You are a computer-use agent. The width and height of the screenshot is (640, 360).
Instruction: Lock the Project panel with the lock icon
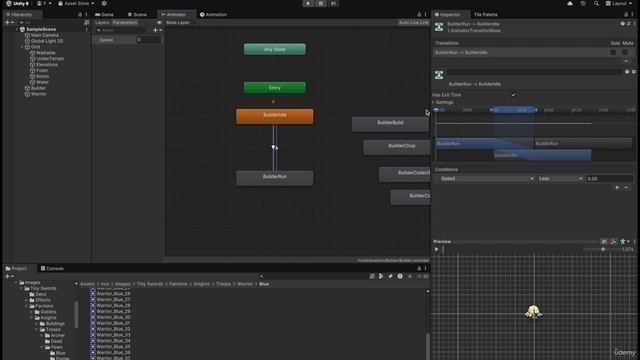click(419, 268)
